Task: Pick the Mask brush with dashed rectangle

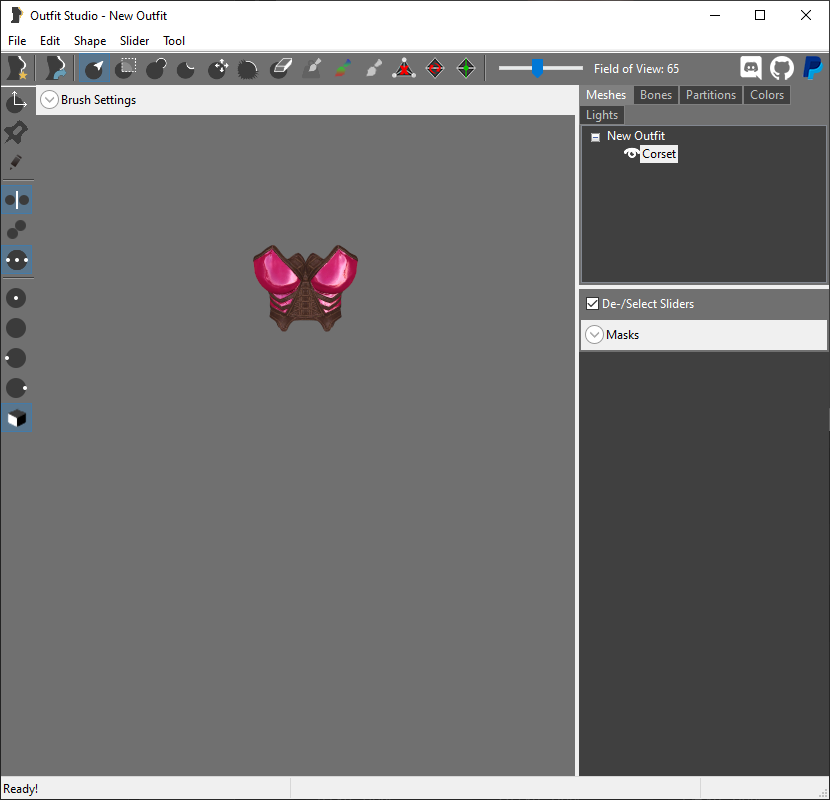Action: coord(126,68)
